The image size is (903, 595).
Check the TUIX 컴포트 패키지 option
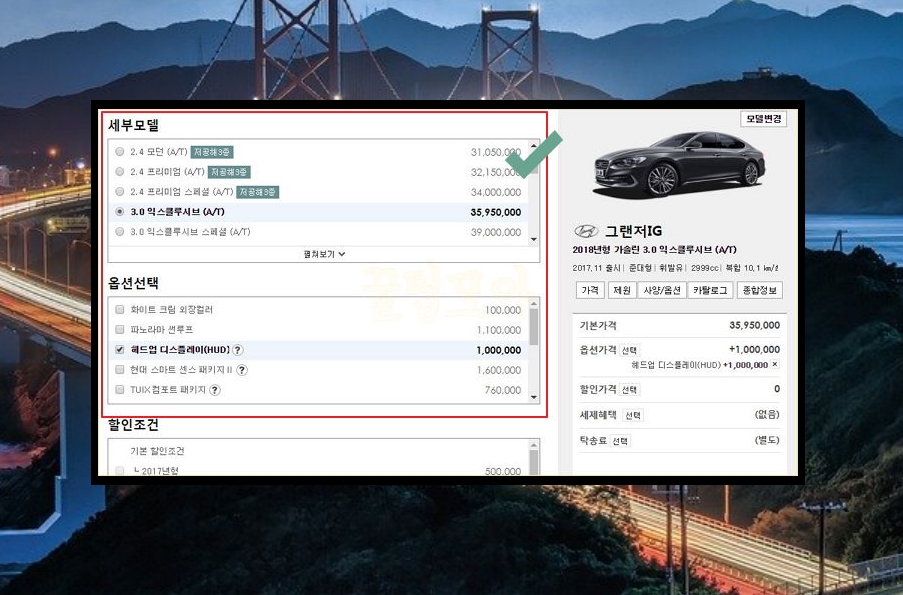point(120,389)
